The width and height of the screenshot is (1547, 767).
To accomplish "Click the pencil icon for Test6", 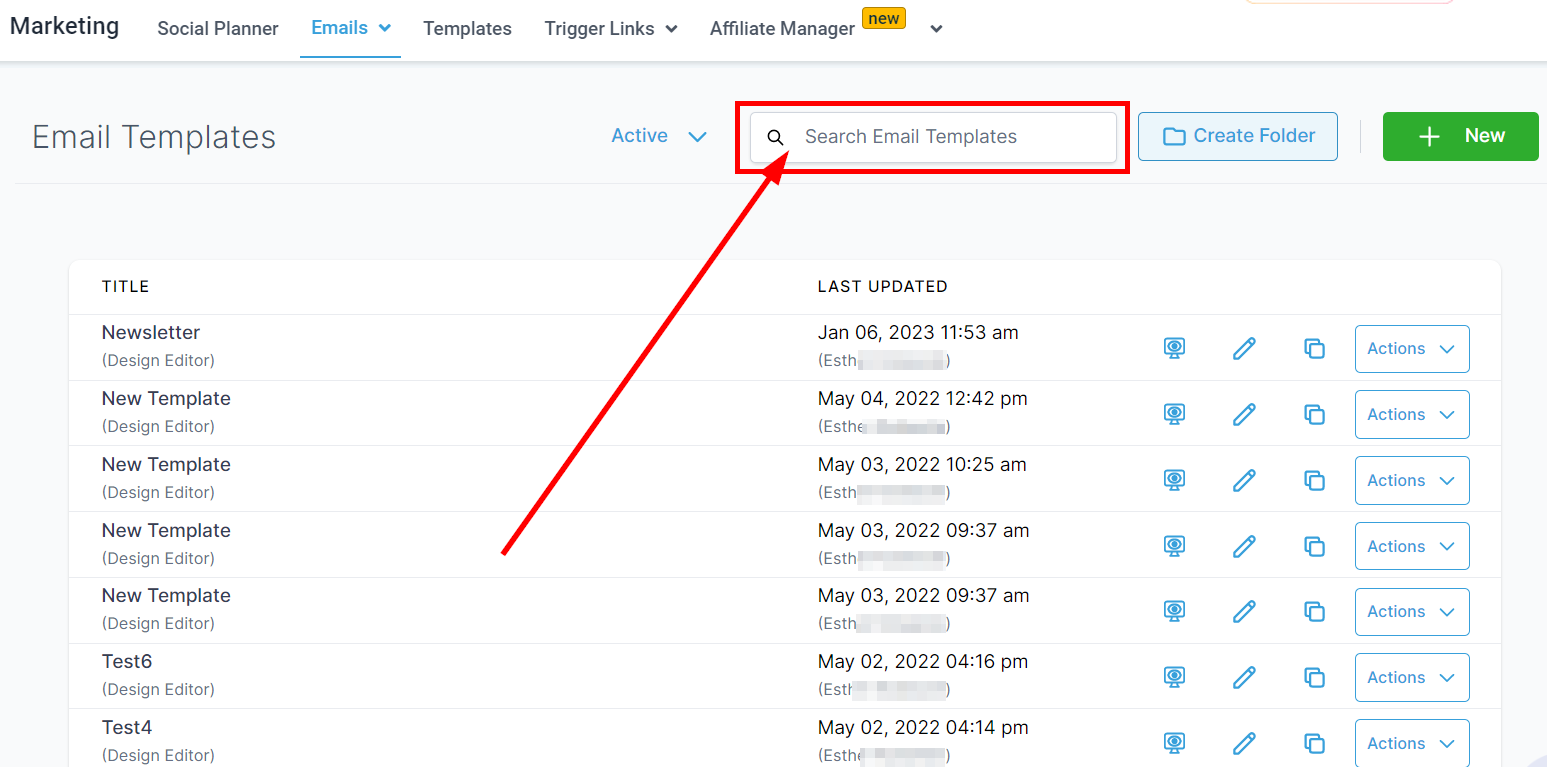I will 1244,677.
